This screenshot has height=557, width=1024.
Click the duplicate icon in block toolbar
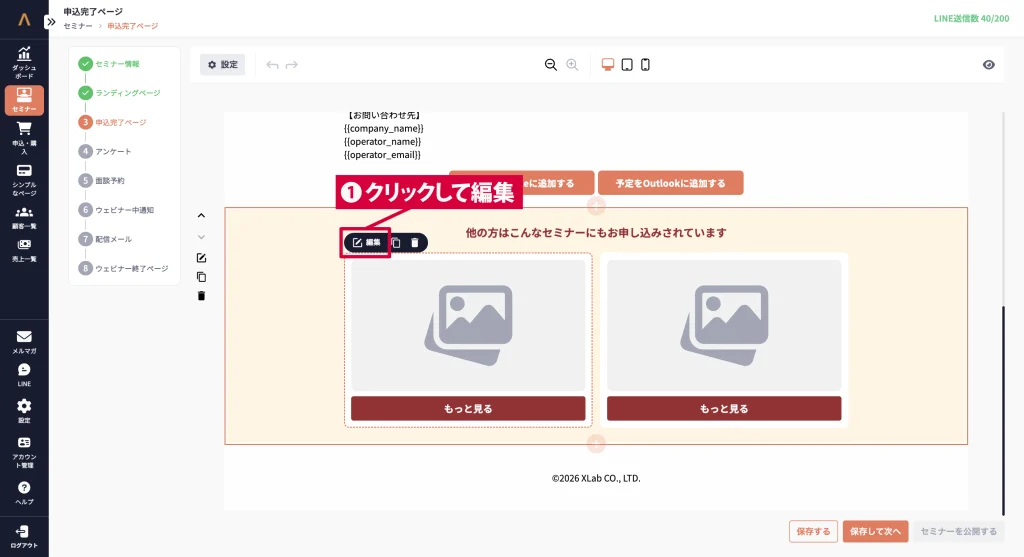(x=396, y=242)
